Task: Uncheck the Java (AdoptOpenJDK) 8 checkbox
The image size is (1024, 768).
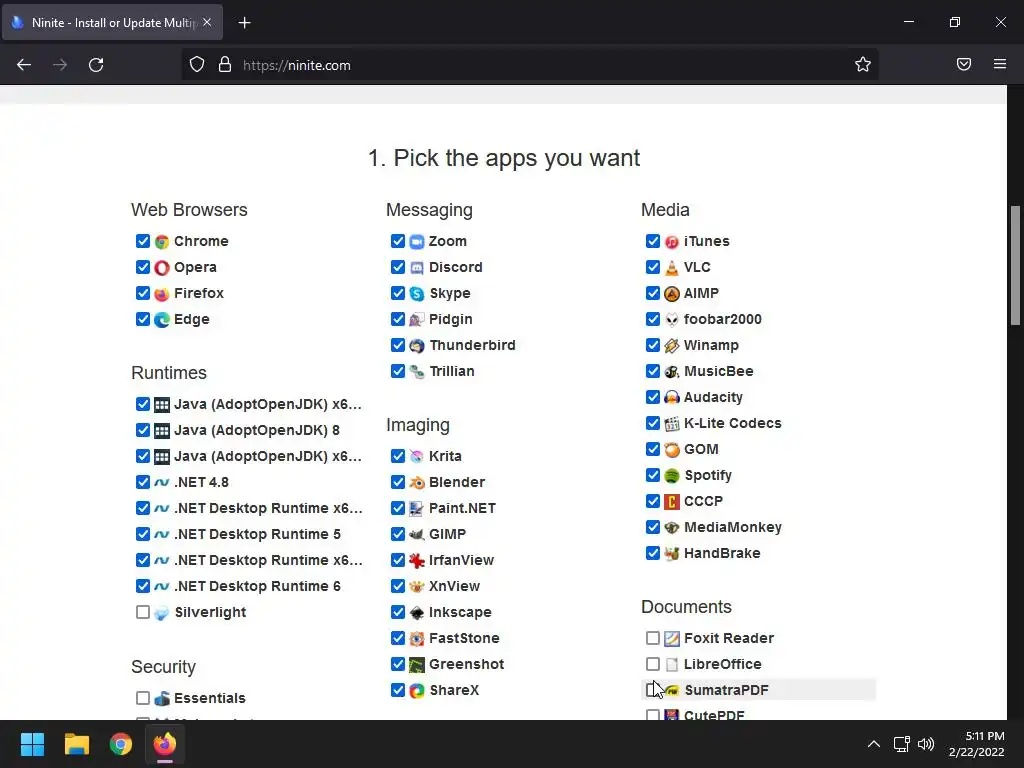Action: (x=143, y=430)
